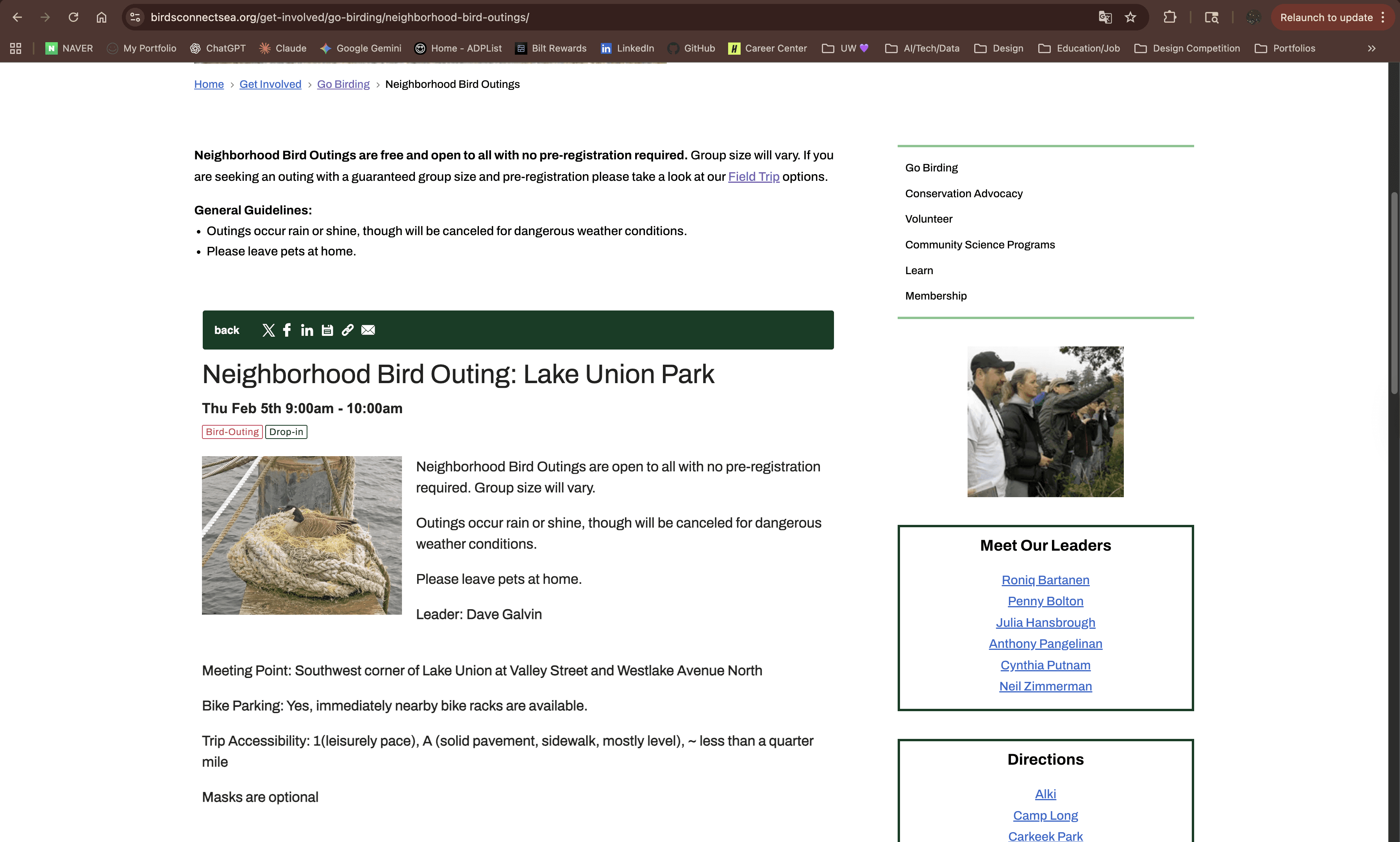This screenshot has width=1400, height=842.
Task: Email the event via envelope icon
Action: coord(368,330)
